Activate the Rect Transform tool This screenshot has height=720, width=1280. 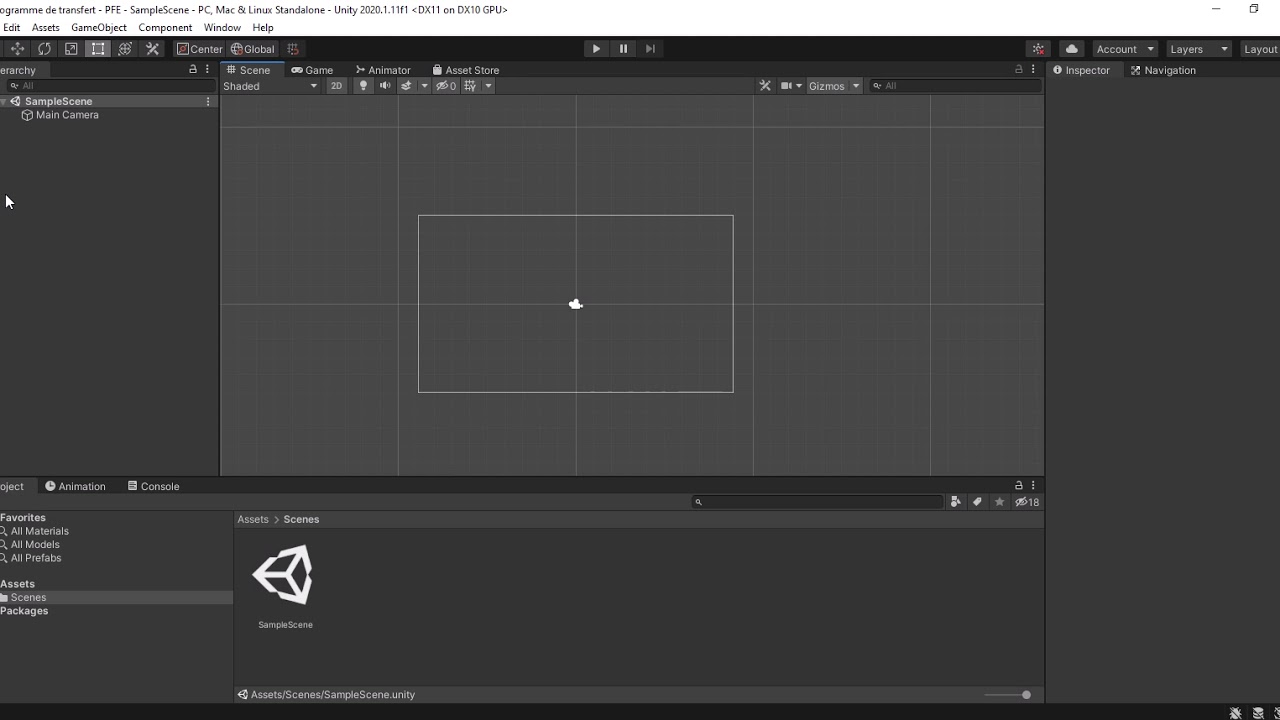point(97,48)
